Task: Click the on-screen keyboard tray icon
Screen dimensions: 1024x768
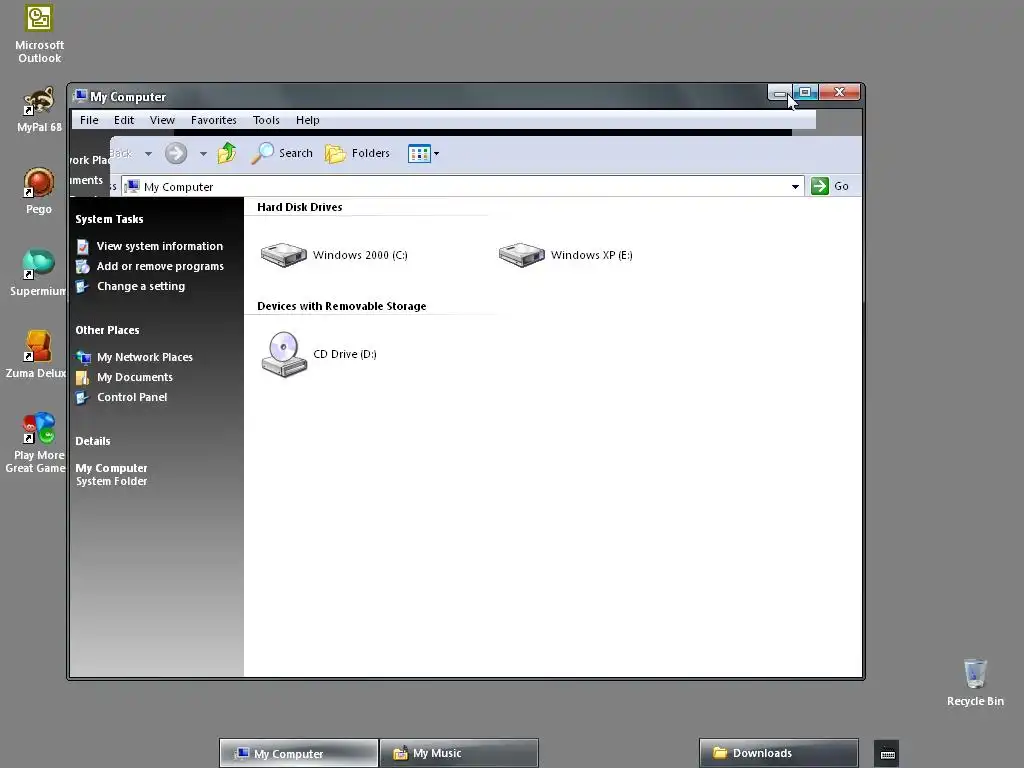Action: click(x=887, y=754)
